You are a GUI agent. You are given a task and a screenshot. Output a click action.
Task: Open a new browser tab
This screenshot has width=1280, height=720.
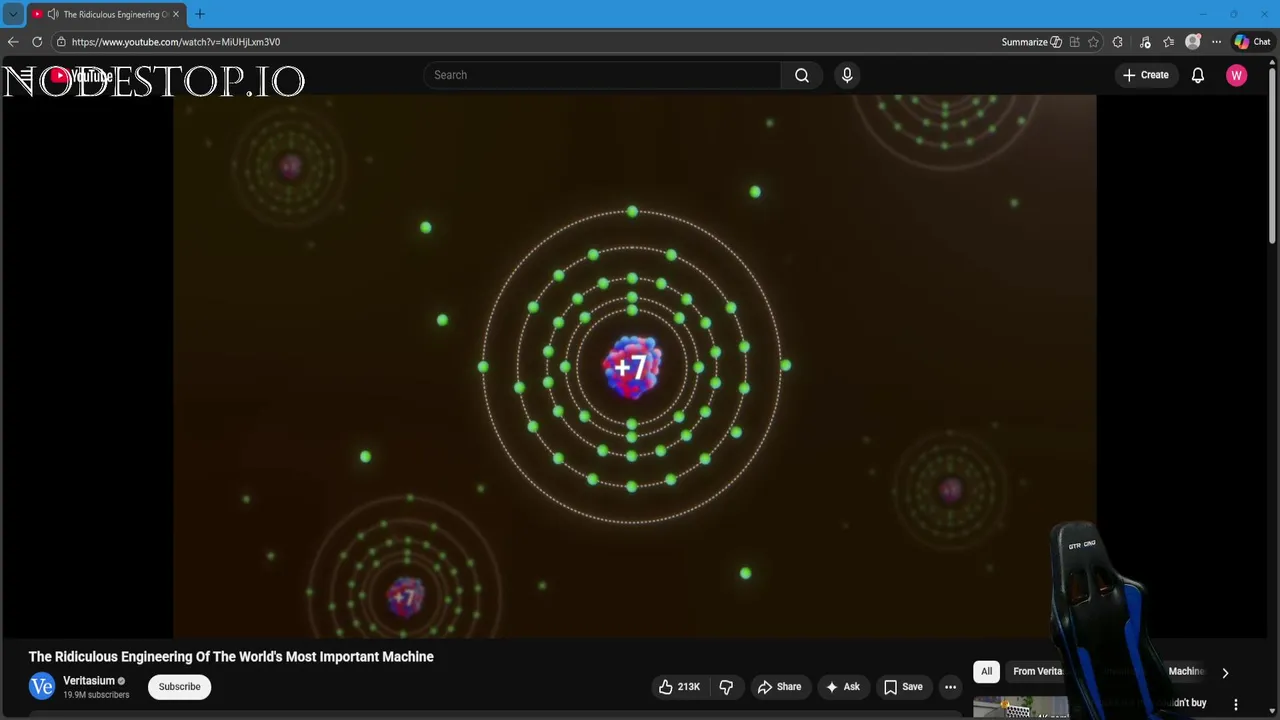coord(200,14)
